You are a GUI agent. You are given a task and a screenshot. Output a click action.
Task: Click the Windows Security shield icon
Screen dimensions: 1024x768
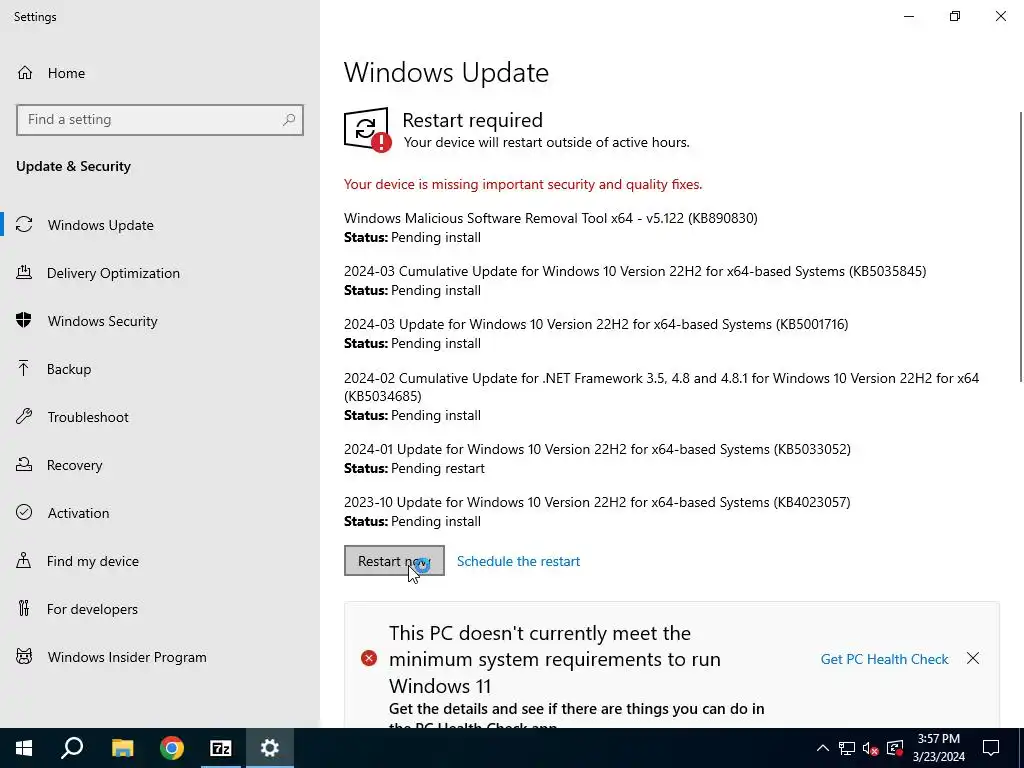coord(24,321)
